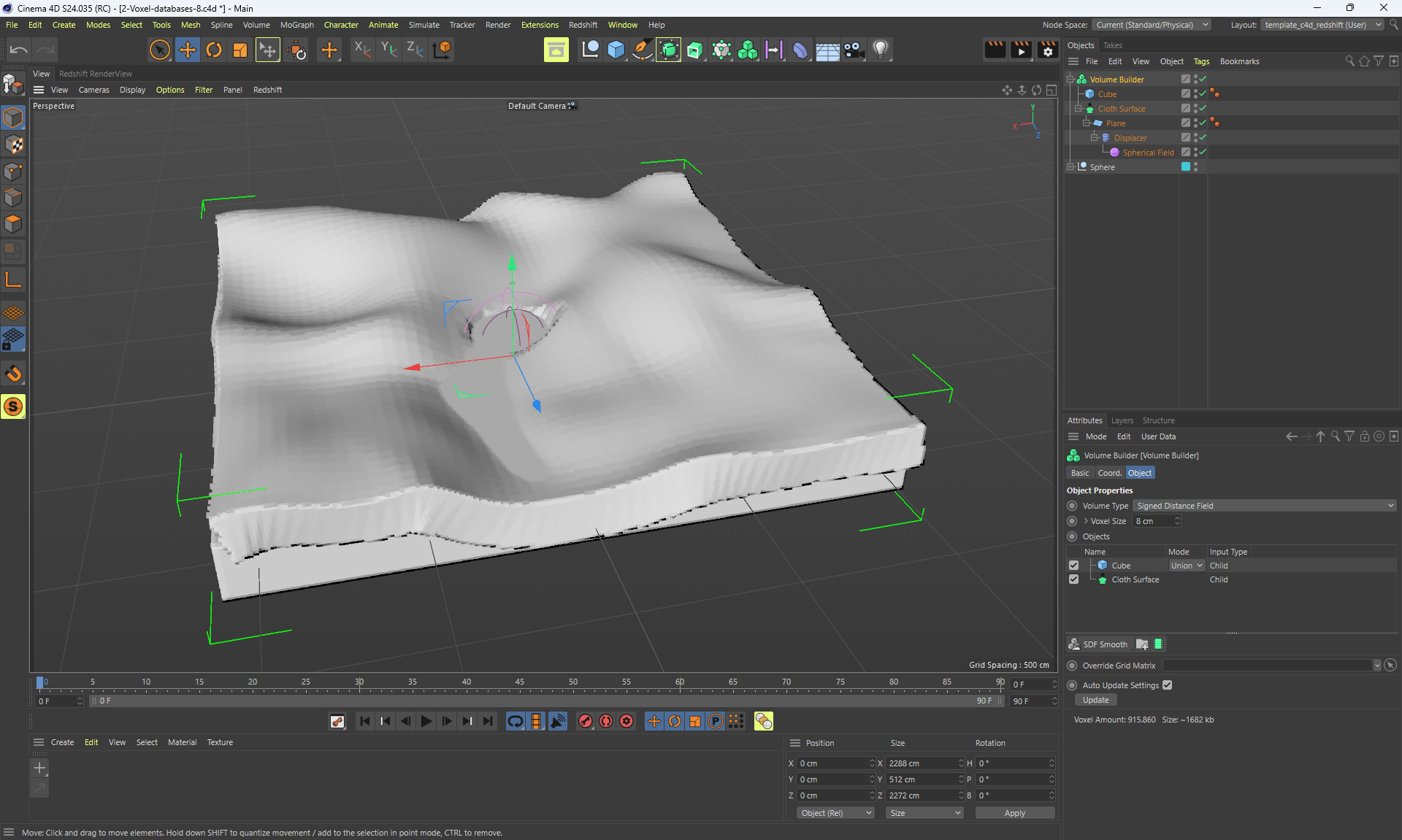Select the Rotate tool

(214, 50)
